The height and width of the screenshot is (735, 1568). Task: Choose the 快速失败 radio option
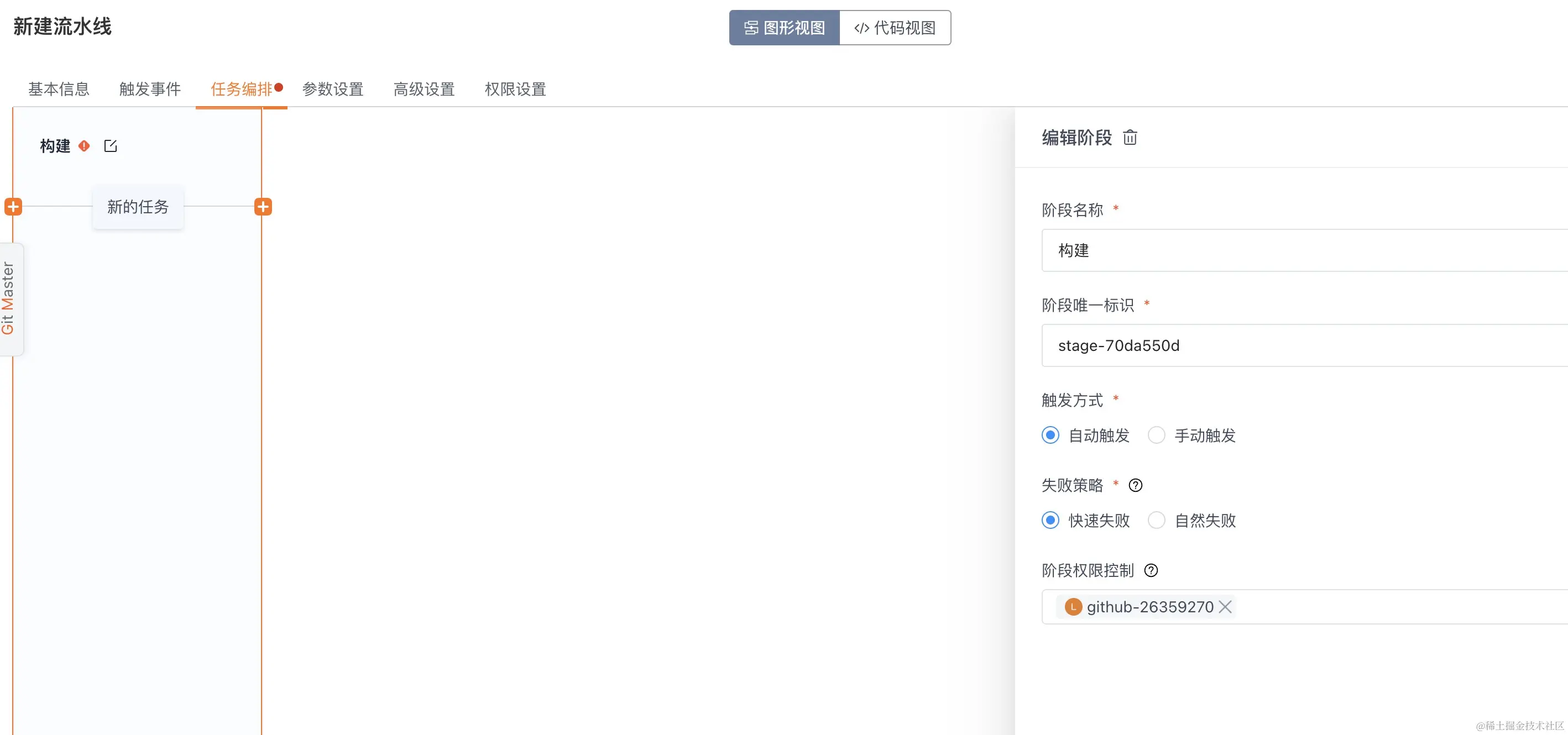[x=1050, y=521]
